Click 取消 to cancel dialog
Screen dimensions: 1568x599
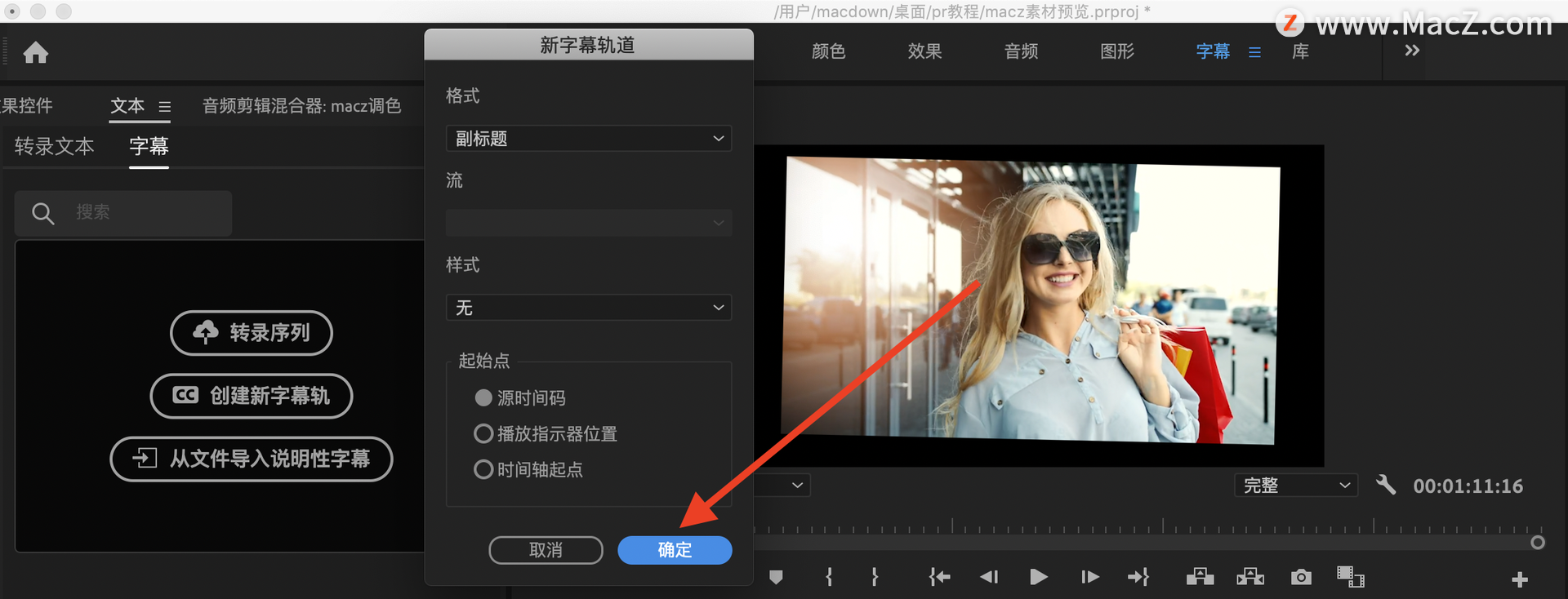pos(546,550)
